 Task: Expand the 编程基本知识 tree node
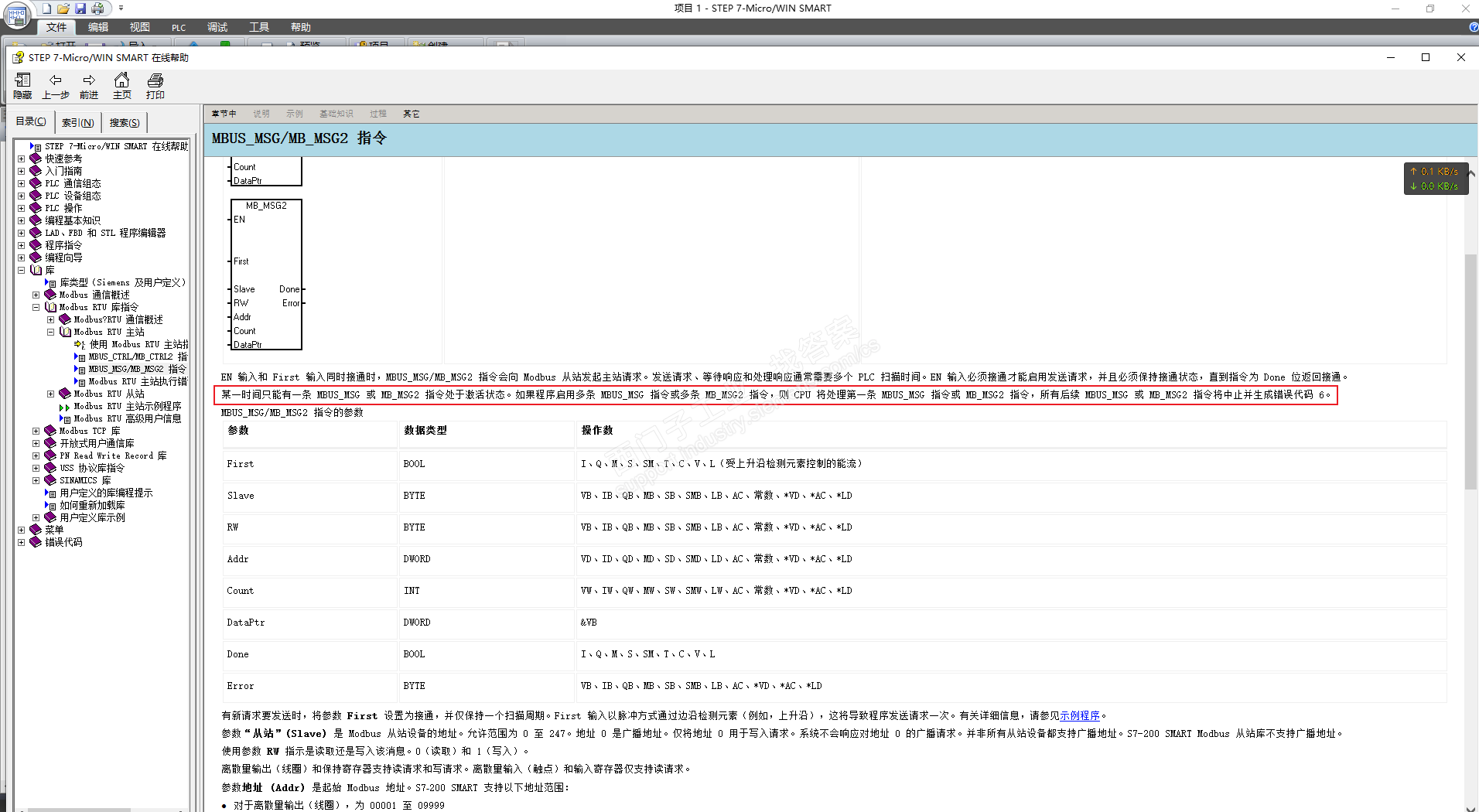[x=22, y=220]
